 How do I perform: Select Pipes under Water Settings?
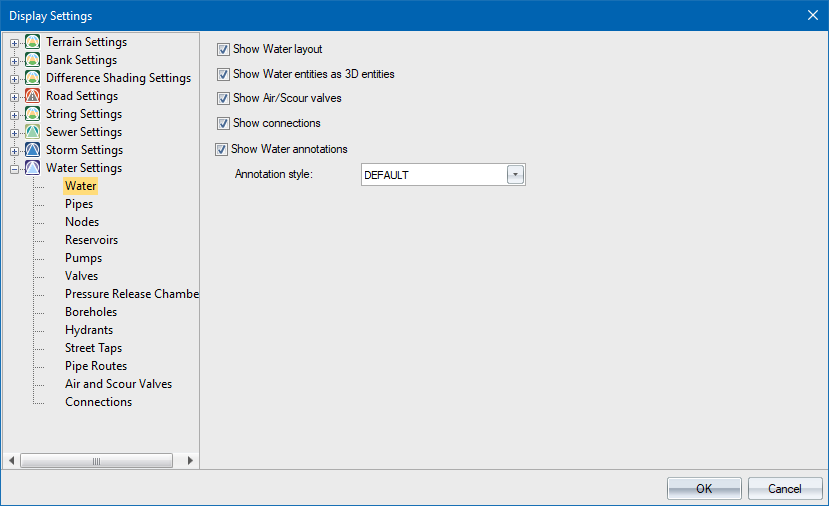coord(79,204)
